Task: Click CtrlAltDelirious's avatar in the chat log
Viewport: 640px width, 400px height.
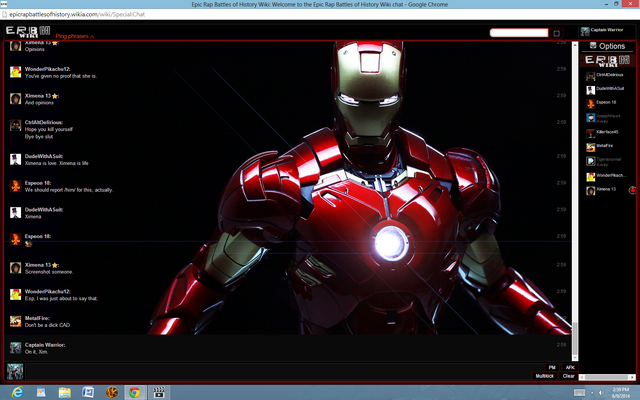Action: pos(16,125)
